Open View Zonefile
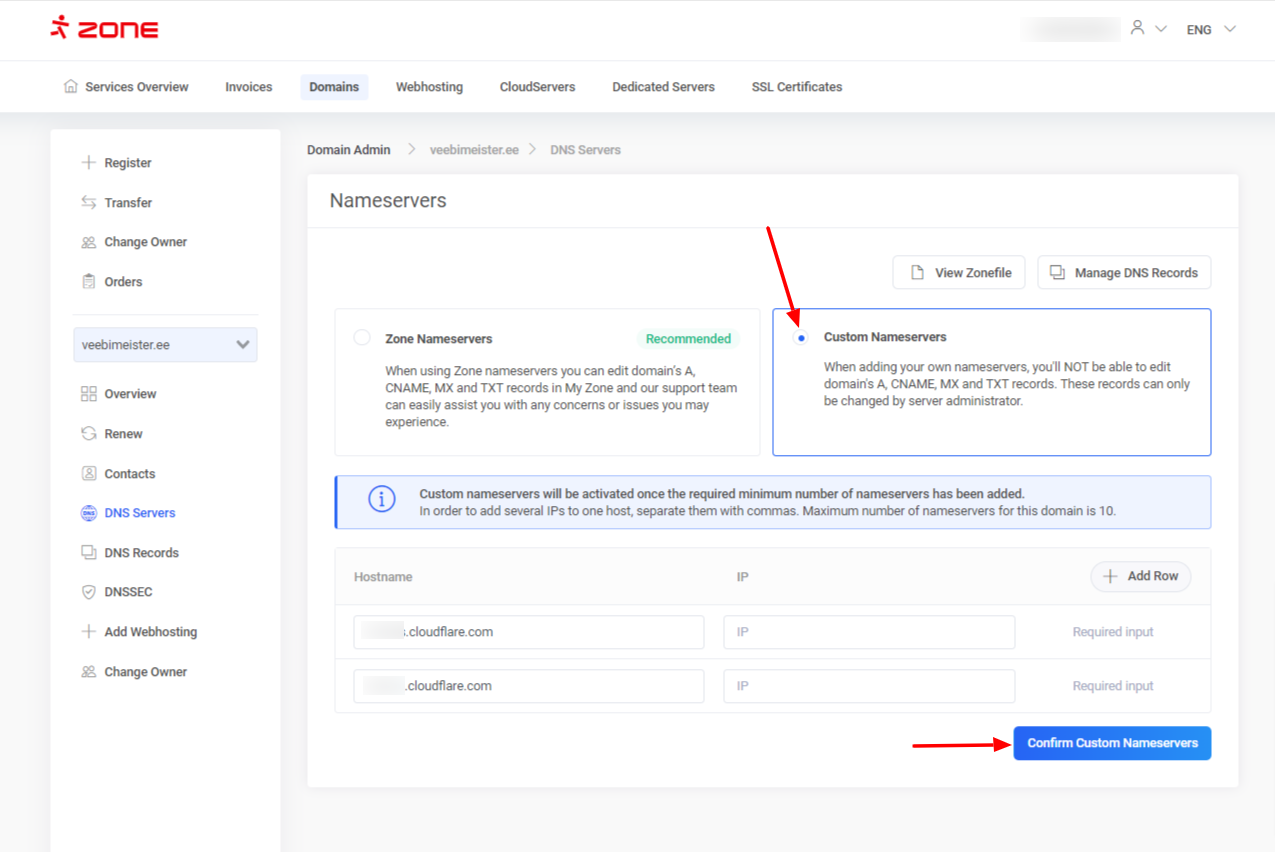The height and width of the screenshot is (852, 1275). 959,272
